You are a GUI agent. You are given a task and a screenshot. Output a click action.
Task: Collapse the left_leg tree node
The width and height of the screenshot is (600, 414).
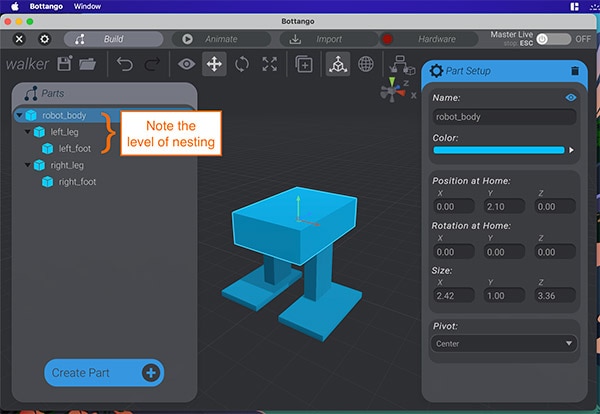(x=28, y=132)
